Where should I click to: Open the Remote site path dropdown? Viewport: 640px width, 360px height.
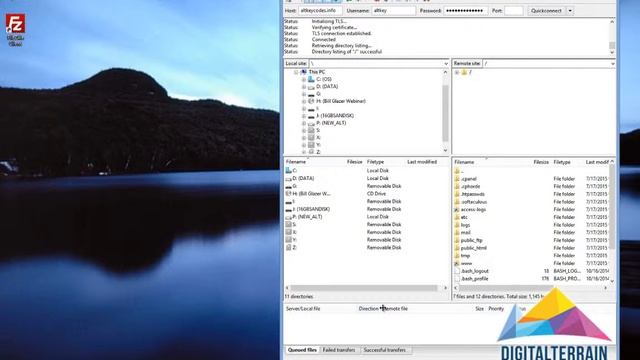click(x=612, y=64)
